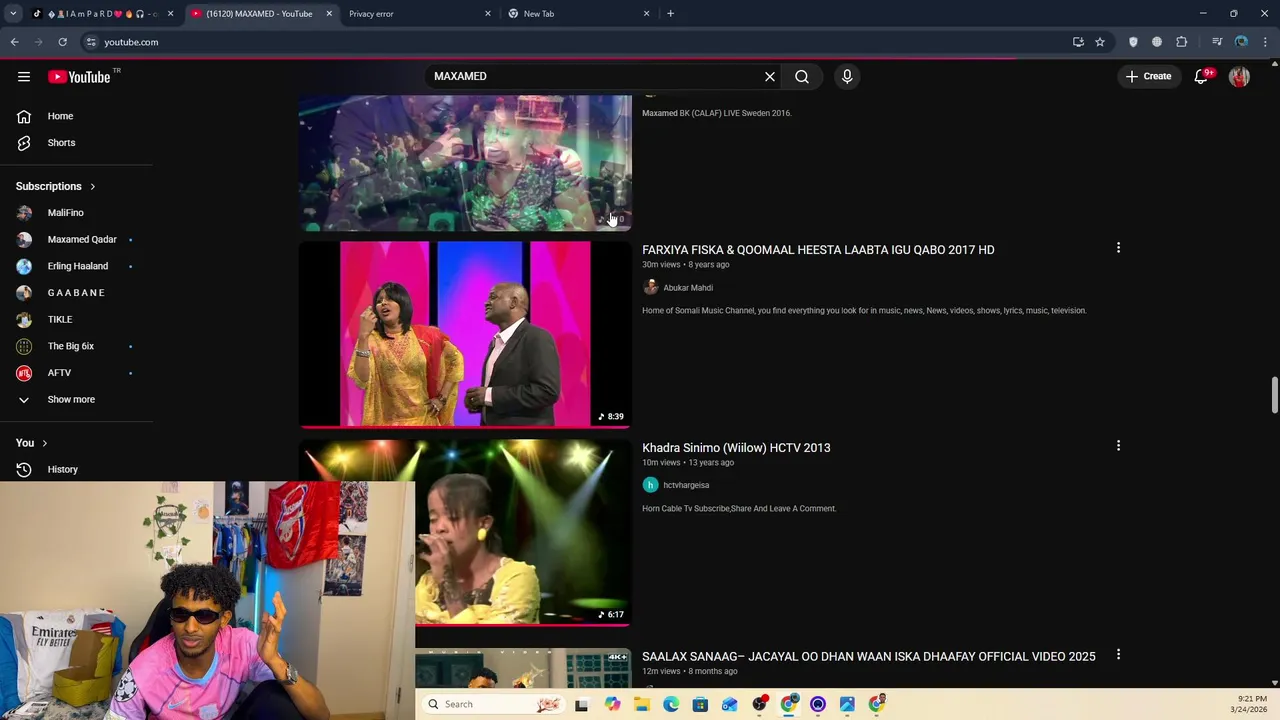Open more options for Khadra Sinimo video

click(x=1118, y=446)
